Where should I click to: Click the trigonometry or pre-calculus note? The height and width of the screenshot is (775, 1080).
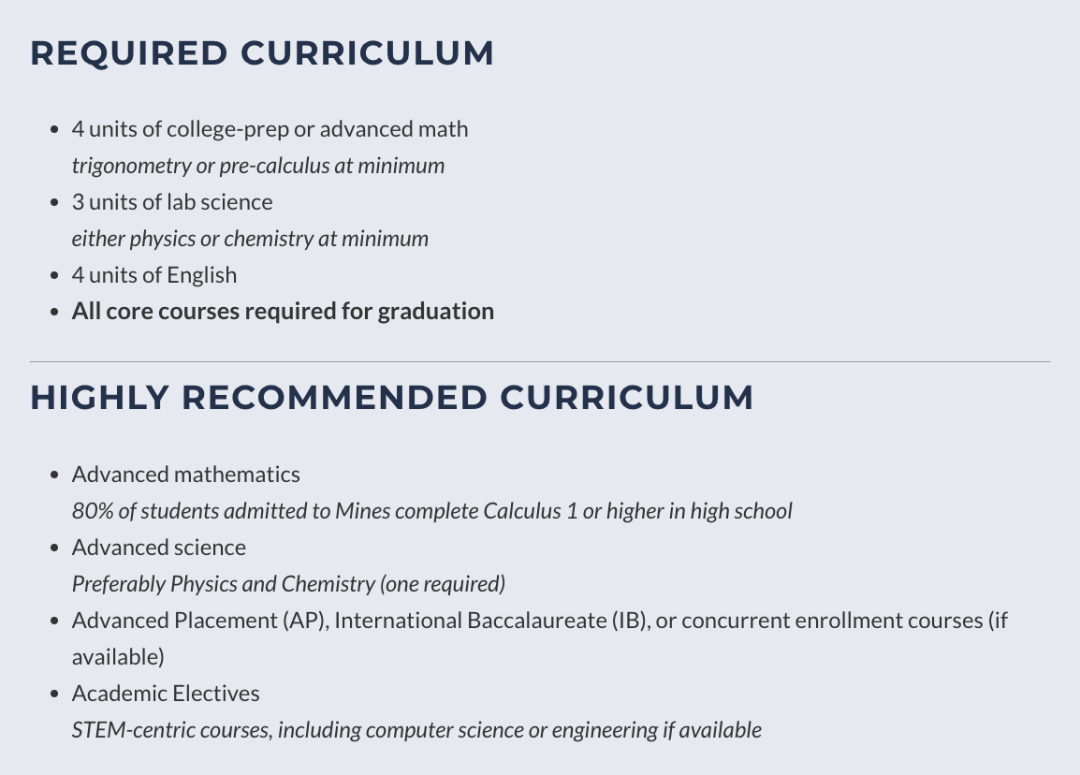tap(258, 165)
